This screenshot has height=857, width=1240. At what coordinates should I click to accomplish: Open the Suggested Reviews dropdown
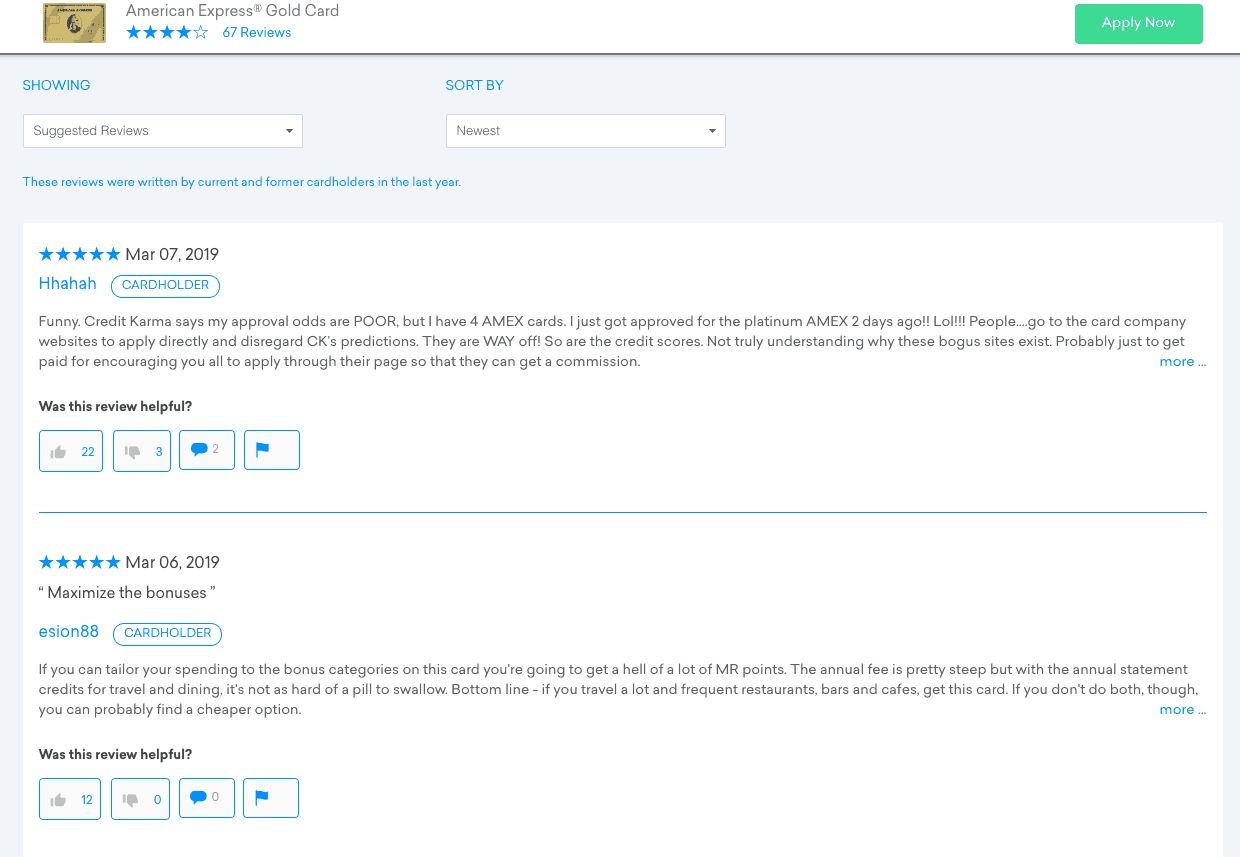[163, 131]
